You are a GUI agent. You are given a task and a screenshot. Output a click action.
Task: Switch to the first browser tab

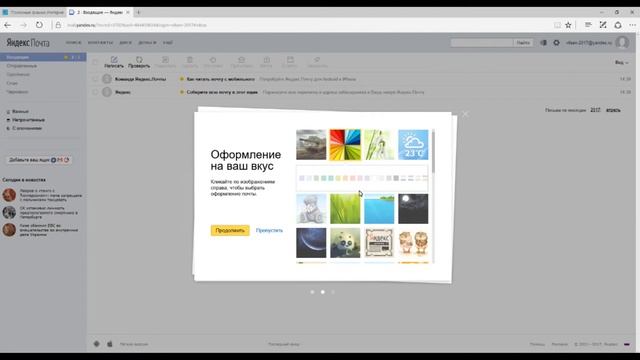33,12
